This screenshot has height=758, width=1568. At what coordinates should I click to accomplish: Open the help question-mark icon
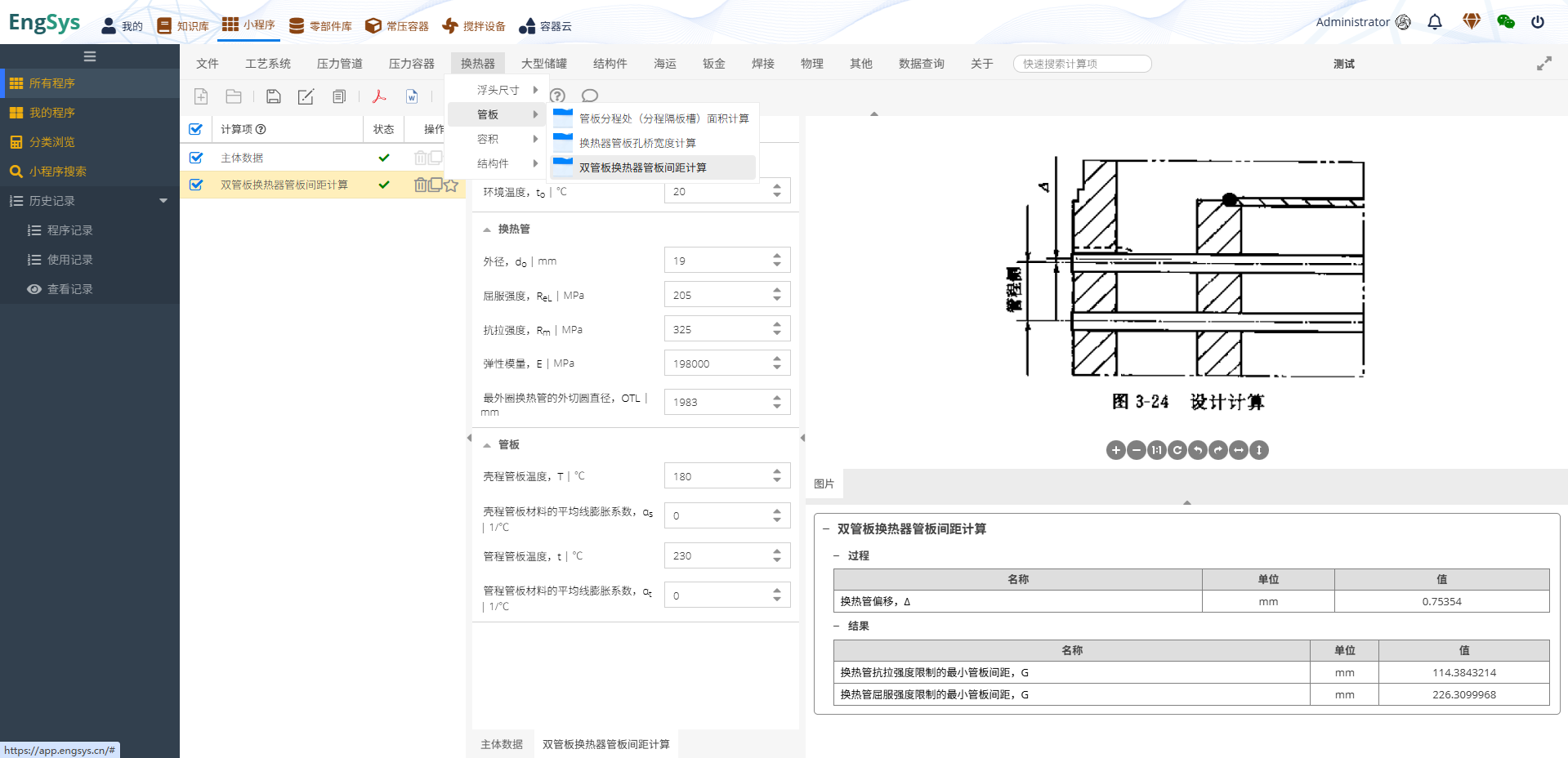pos(558,96)
